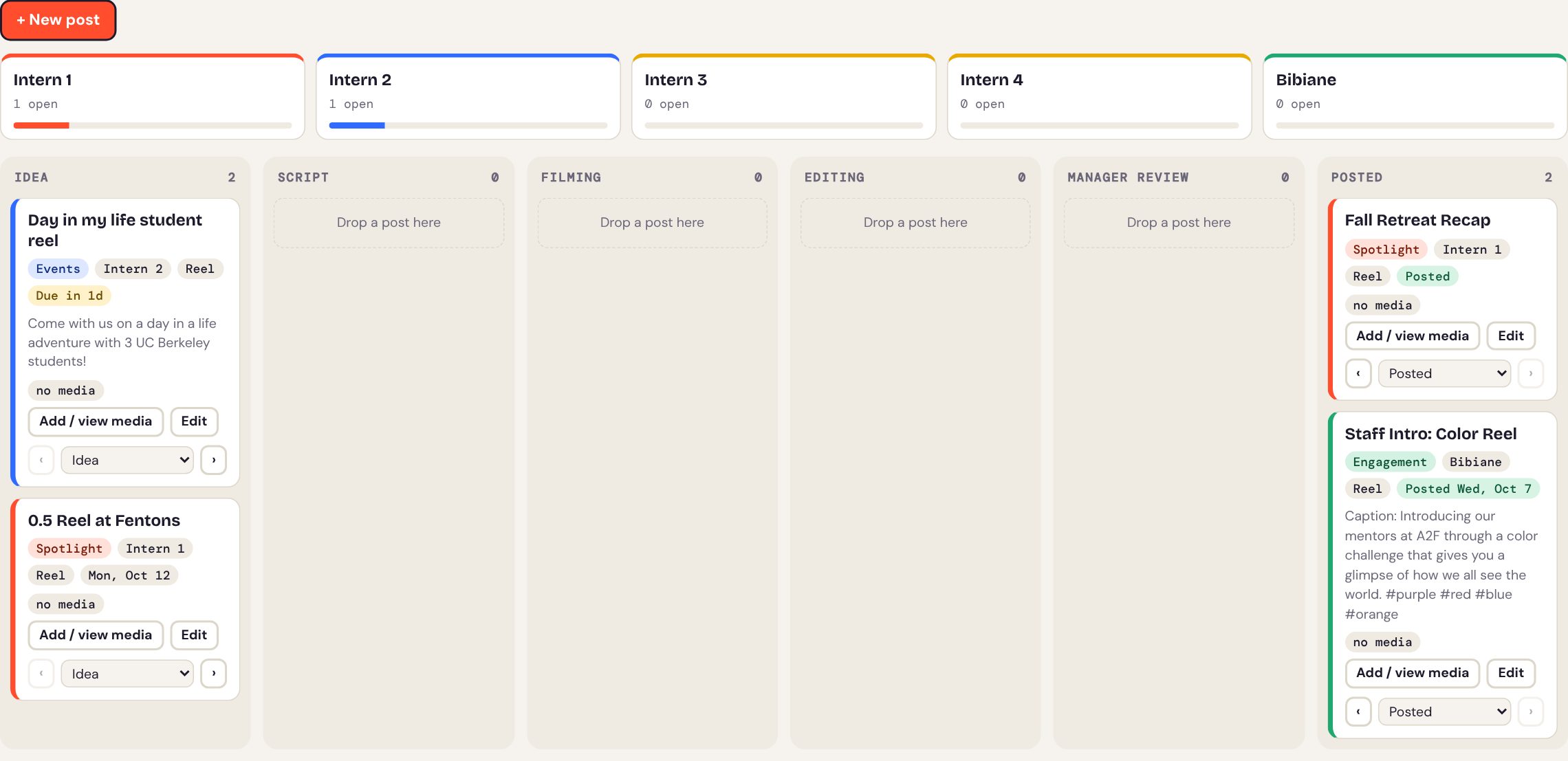Click Intern 2's blue progress bar
The width and height of the screenshot is (1568, 761).
point(357,125)
